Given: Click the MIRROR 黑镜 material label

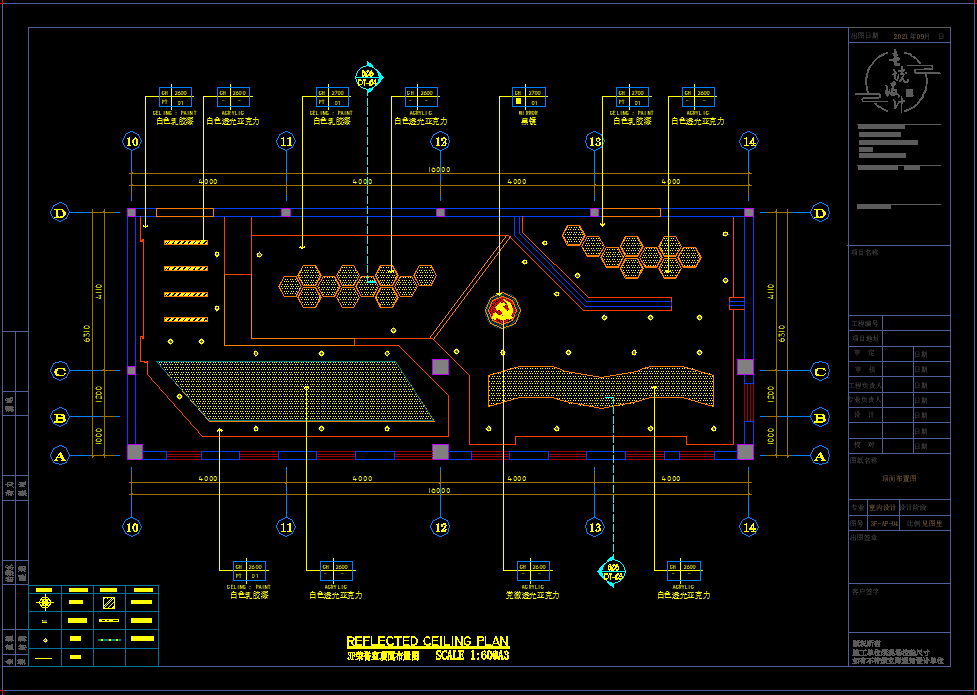Looking at the screenshot, I should (x=528, y=117).
